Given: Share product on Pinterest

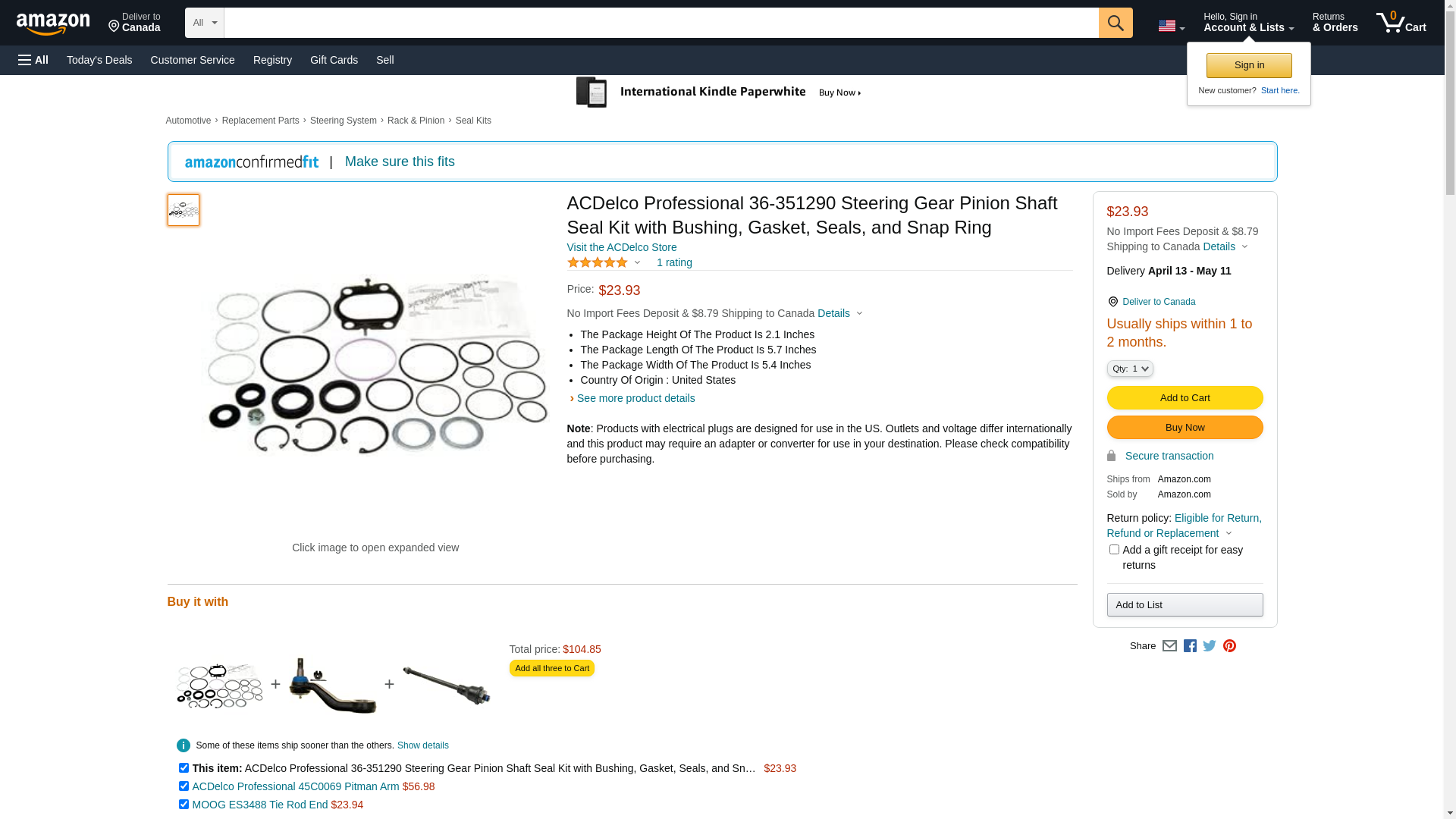Looking at the screenshot, I should click(x=1229, y=646).
